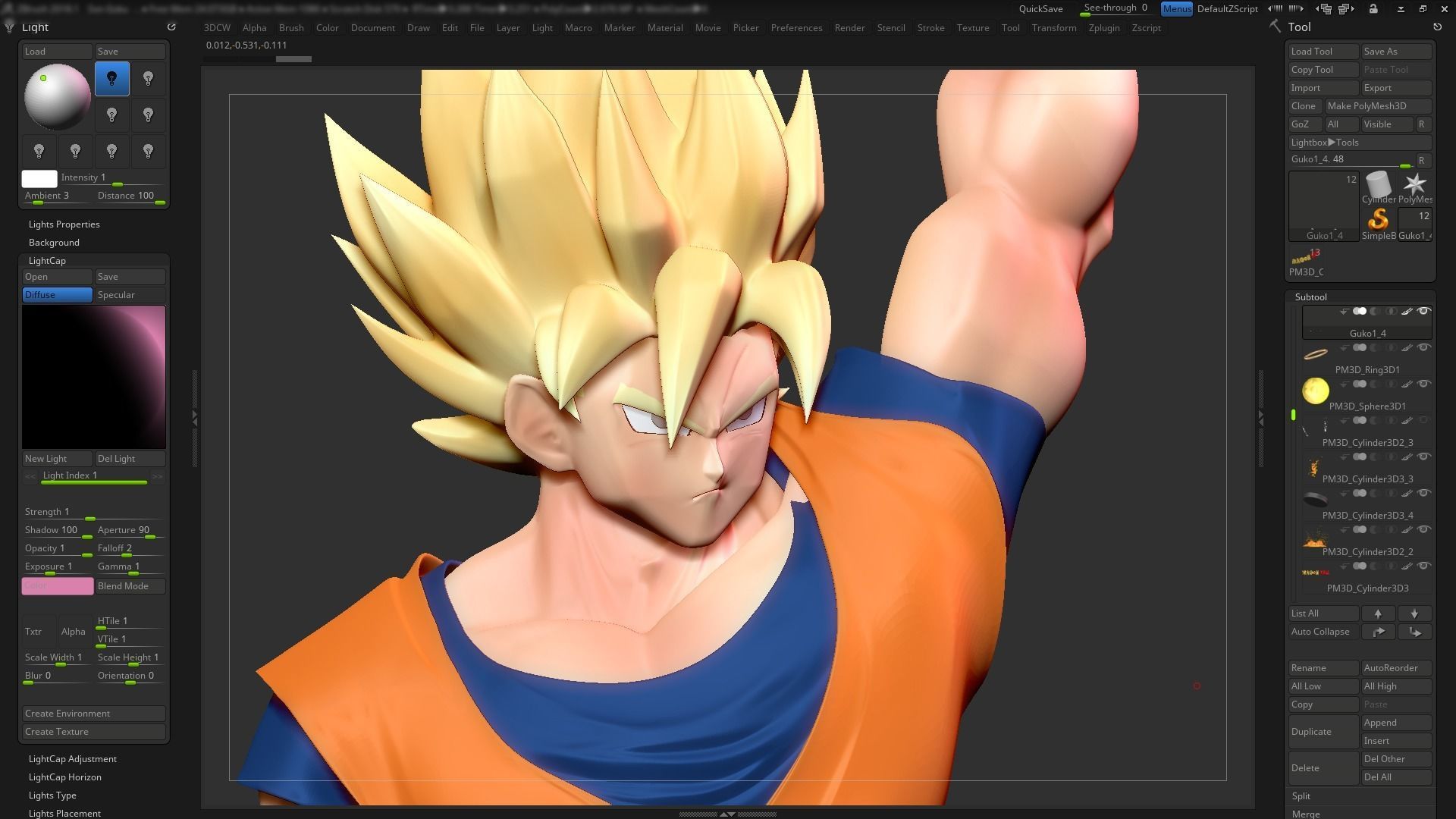1456x819 pixels.
Task: Show the PM3D_Cylinder3D2_3 subtool eye icon
Action: point(1423,421)
